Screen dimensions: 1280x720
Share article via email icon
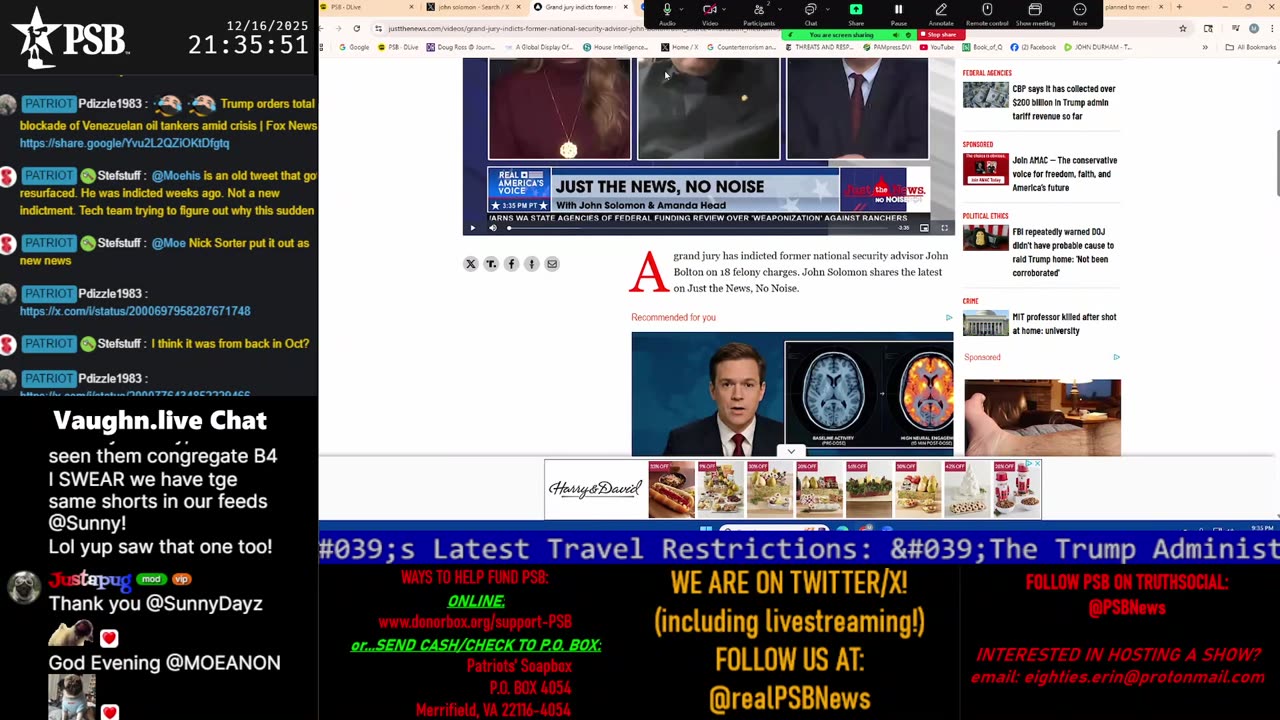pos(551,264)
